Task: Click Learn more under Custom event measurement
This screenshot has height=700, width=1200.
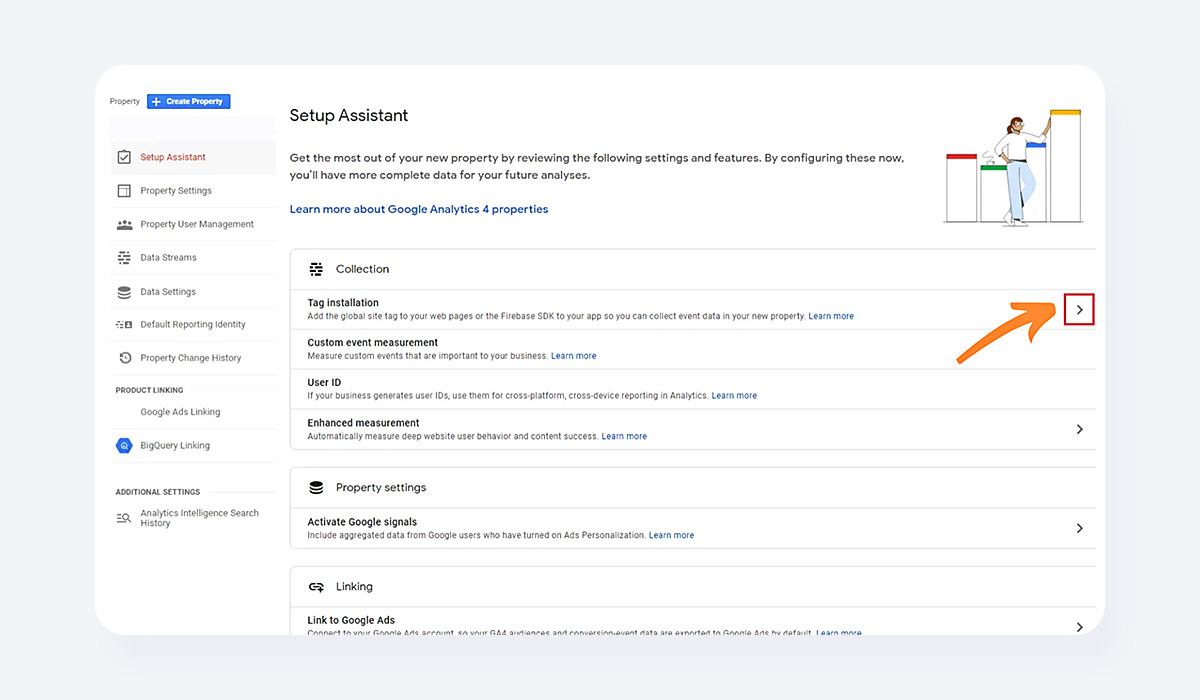Action: [x=573, y=356]
